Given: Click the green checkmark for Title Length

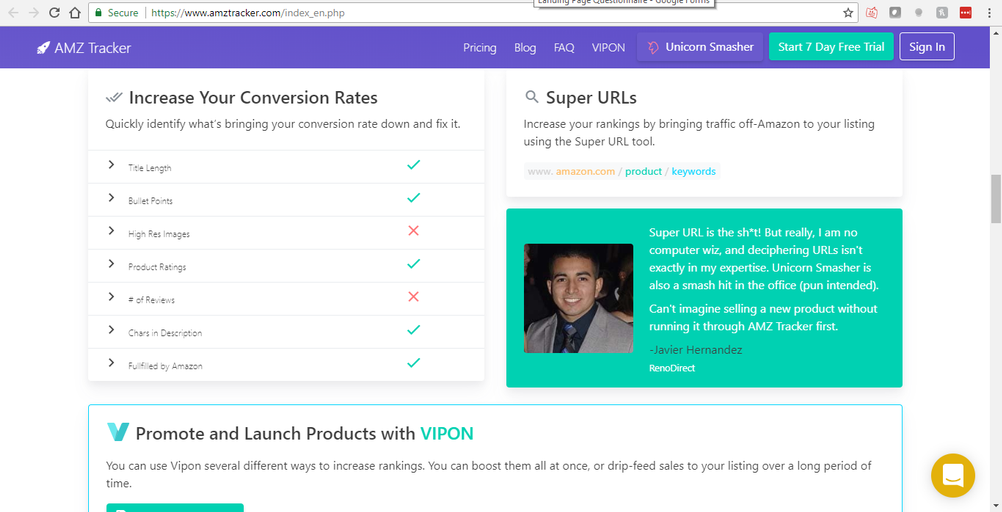Looking at the screenshot, I should (413, 165).
